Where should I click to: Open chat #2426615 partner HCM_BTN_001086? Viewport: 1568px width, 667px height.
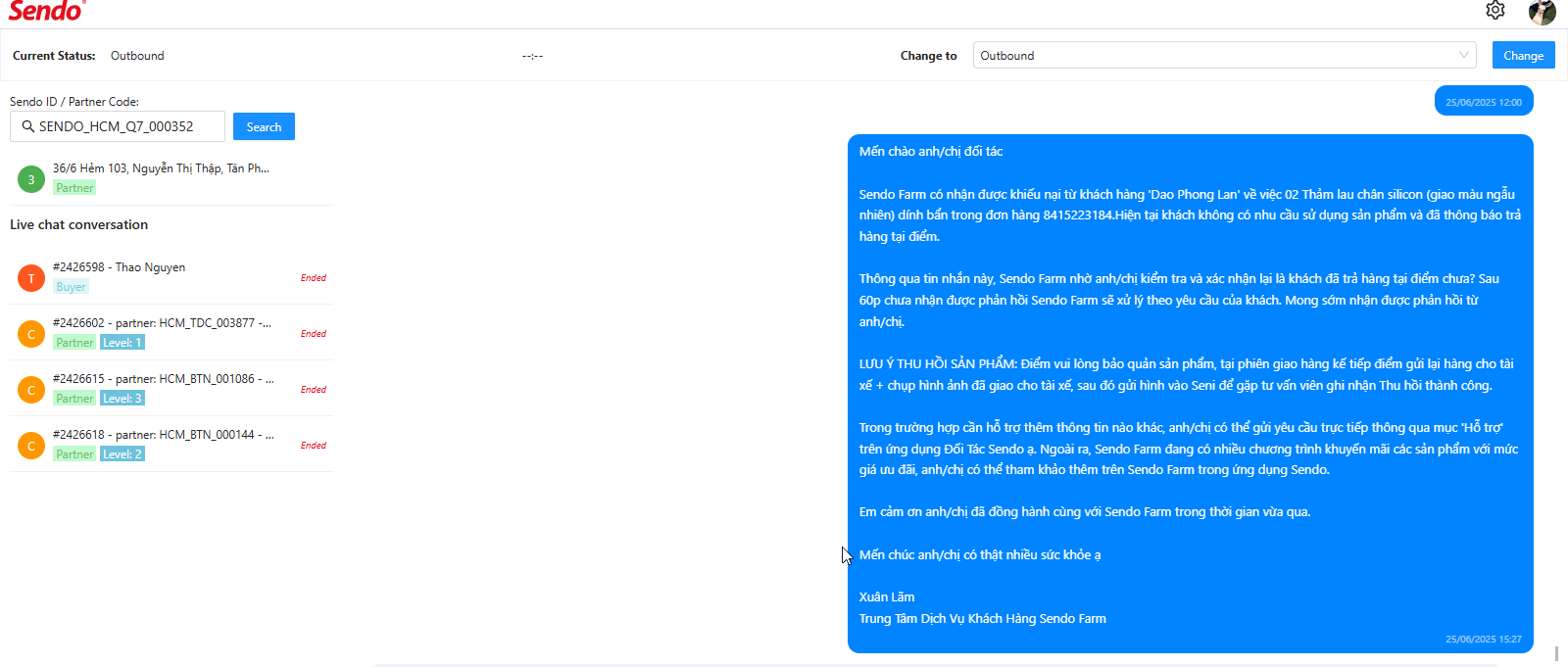click(x=171, y=389)
